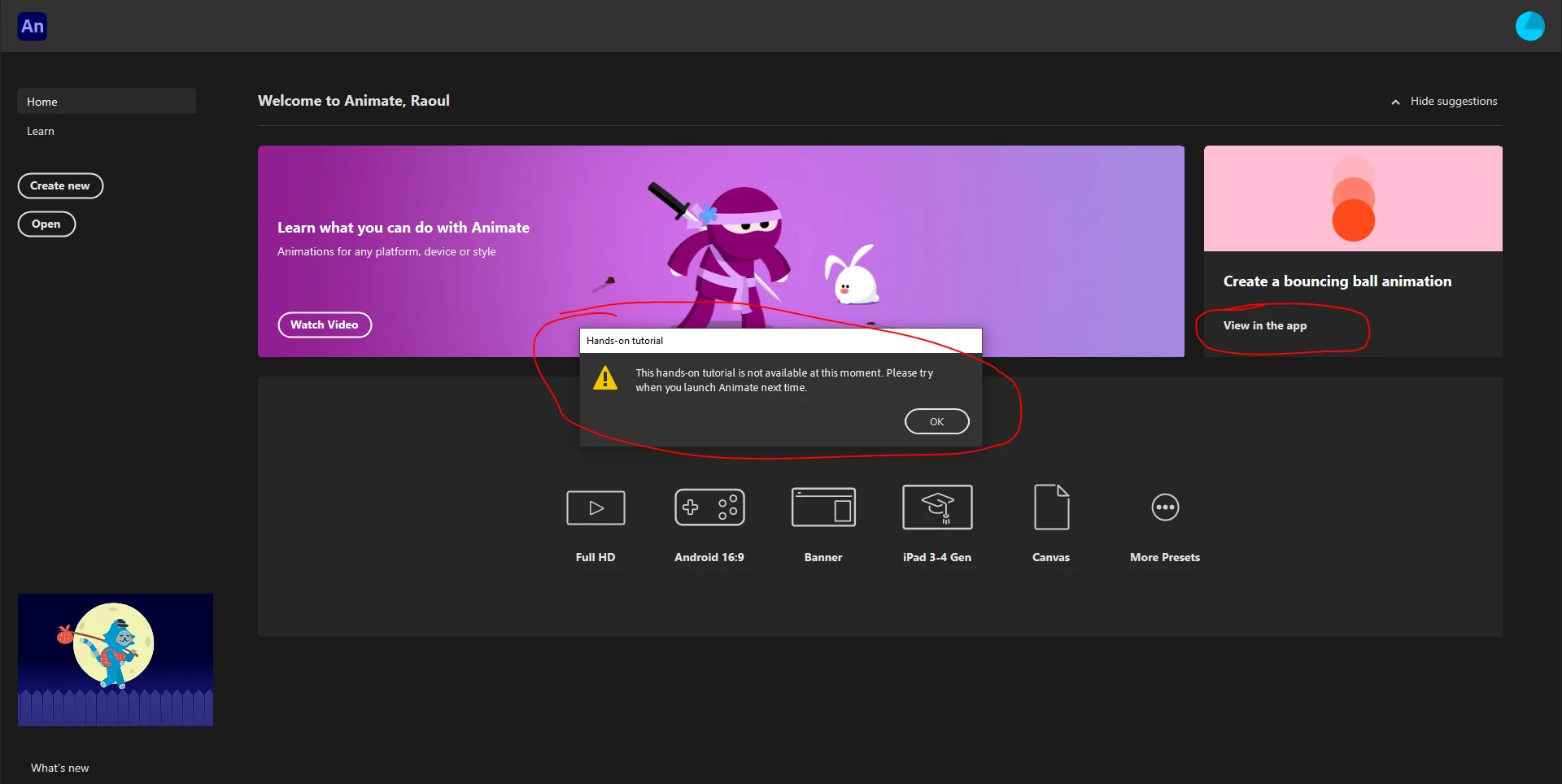1562x784 pixels.
Task: Click the Welcome to Animate, Raoul heading
Action: pyautogui.click(x=354, y=101)
